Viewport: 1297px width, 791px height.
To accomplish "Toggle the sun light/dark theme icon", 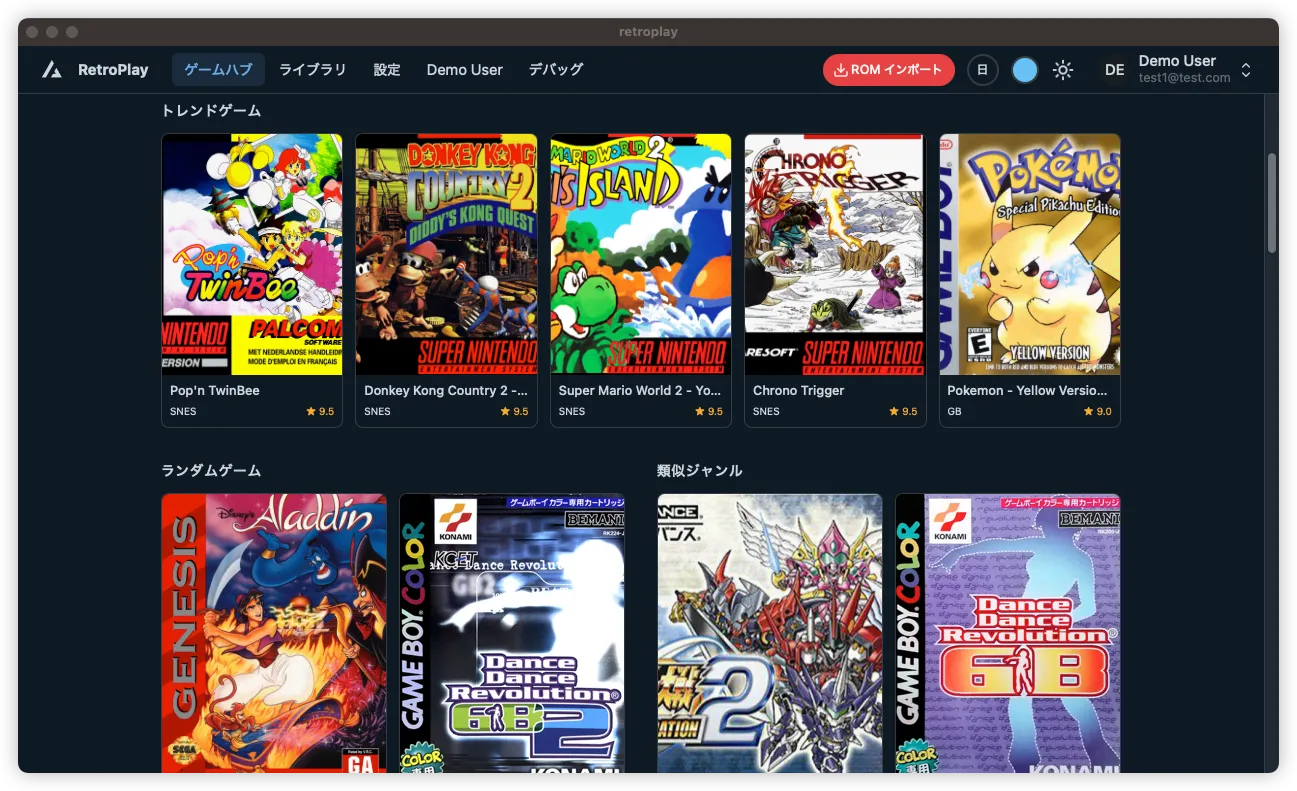I will point(1063,70).
